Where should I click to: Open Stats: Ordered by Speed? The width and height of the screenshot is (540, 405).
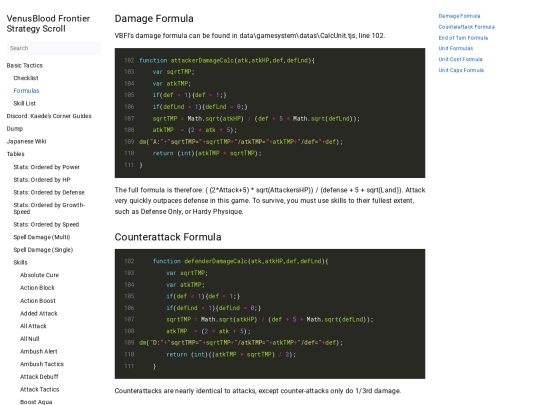46,225
